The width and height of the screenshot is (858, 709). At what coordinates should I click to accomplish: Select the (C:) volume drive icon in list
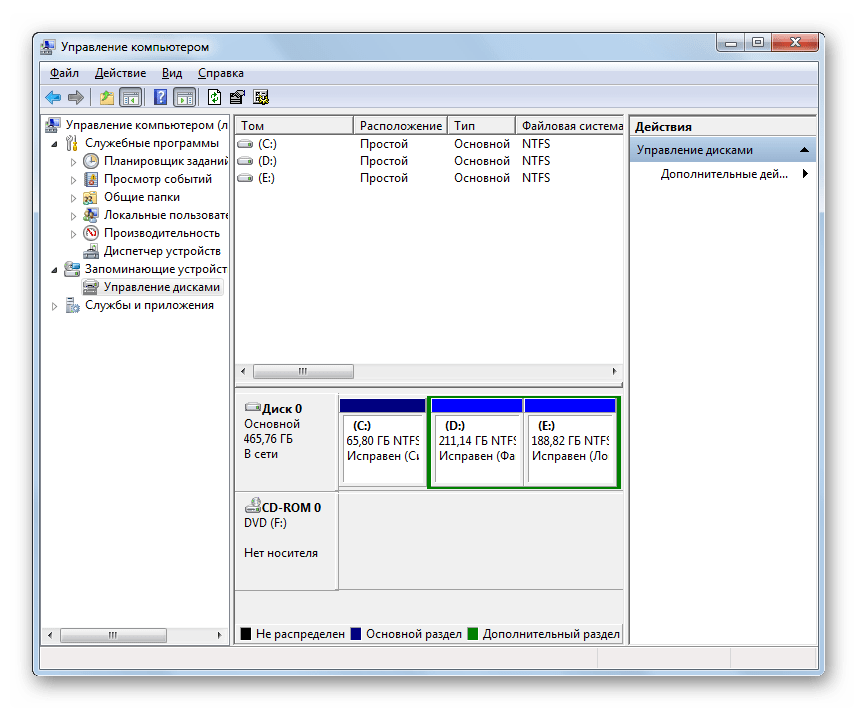coord(245,143)
